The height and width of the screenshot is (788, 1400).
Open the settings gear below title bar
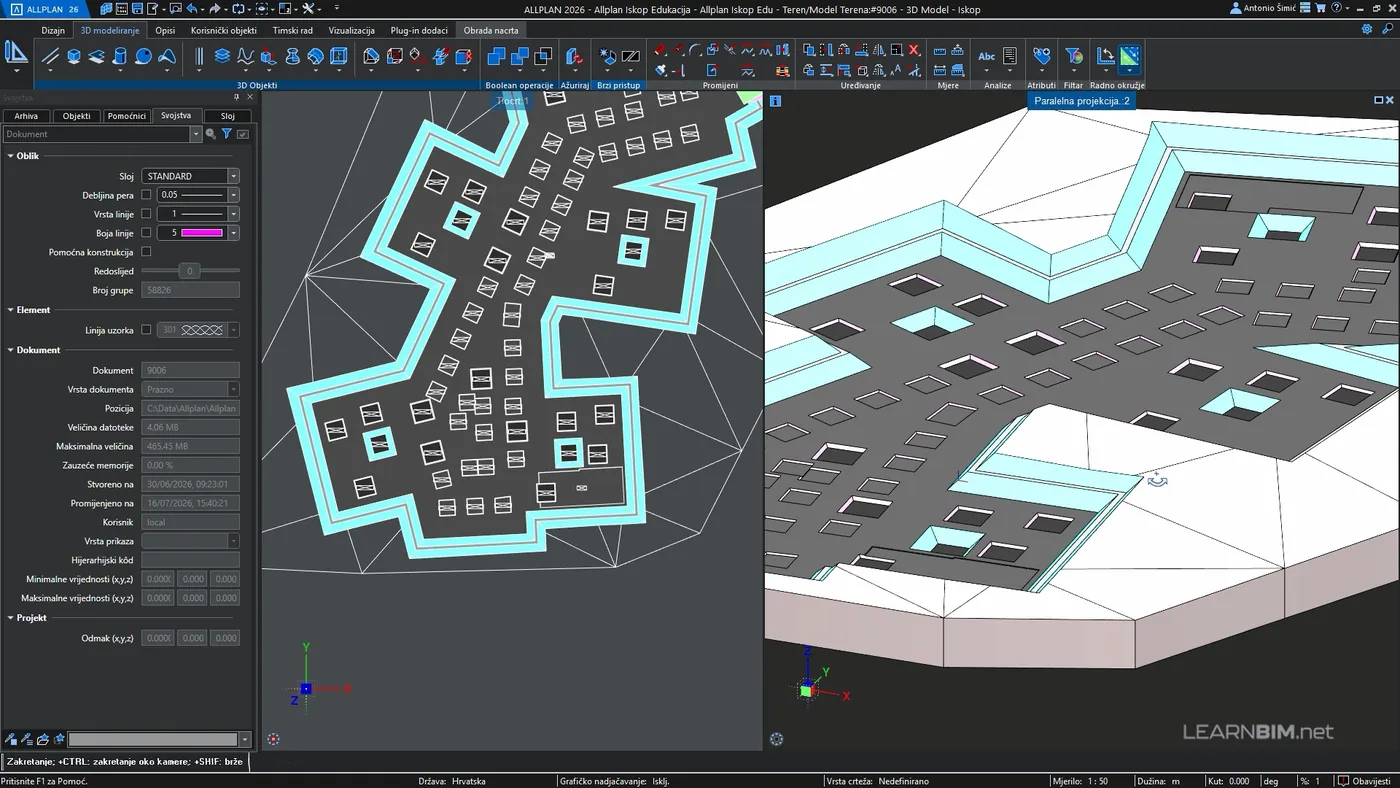pyautogui.click(x=1367, y=30)
